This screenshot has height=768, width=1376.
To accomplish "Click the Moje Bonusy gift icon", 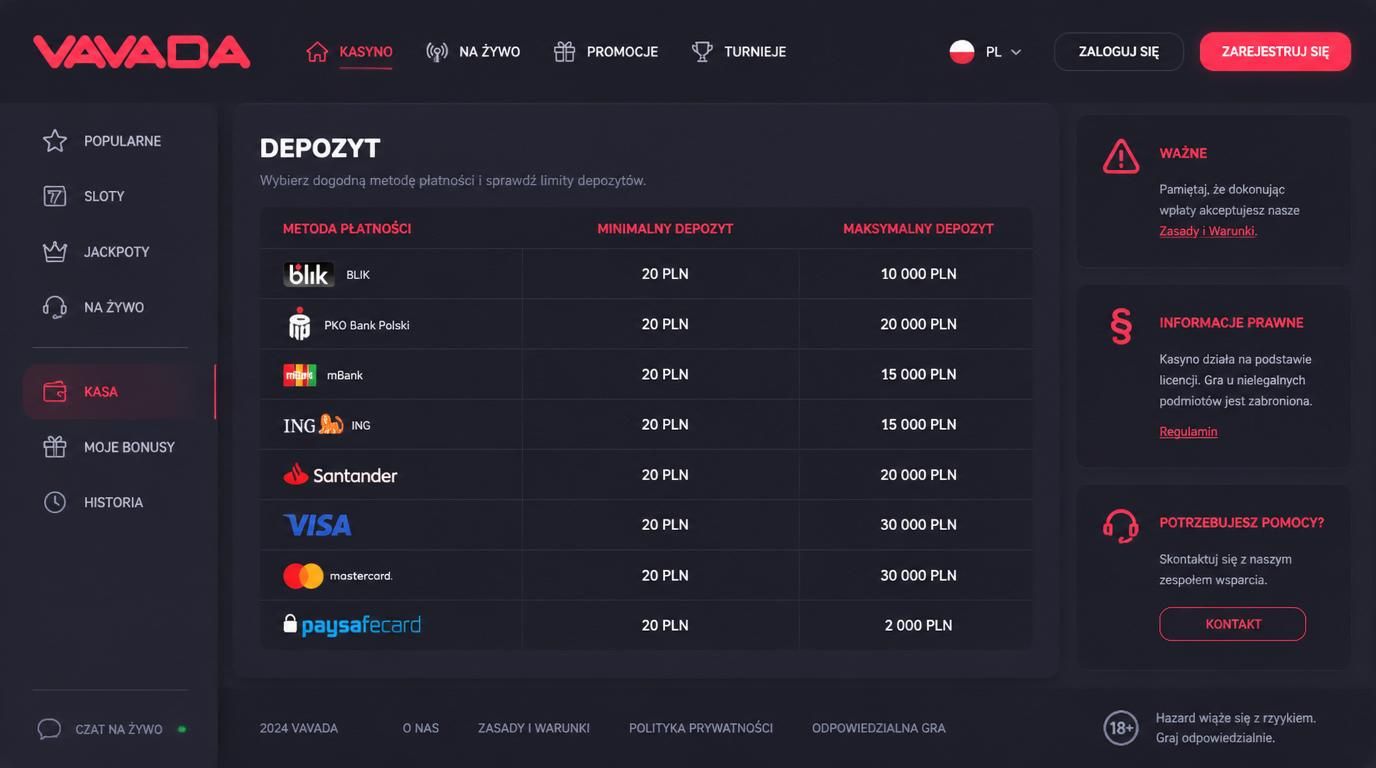I will pyautogui.click(x=55, y=447).
